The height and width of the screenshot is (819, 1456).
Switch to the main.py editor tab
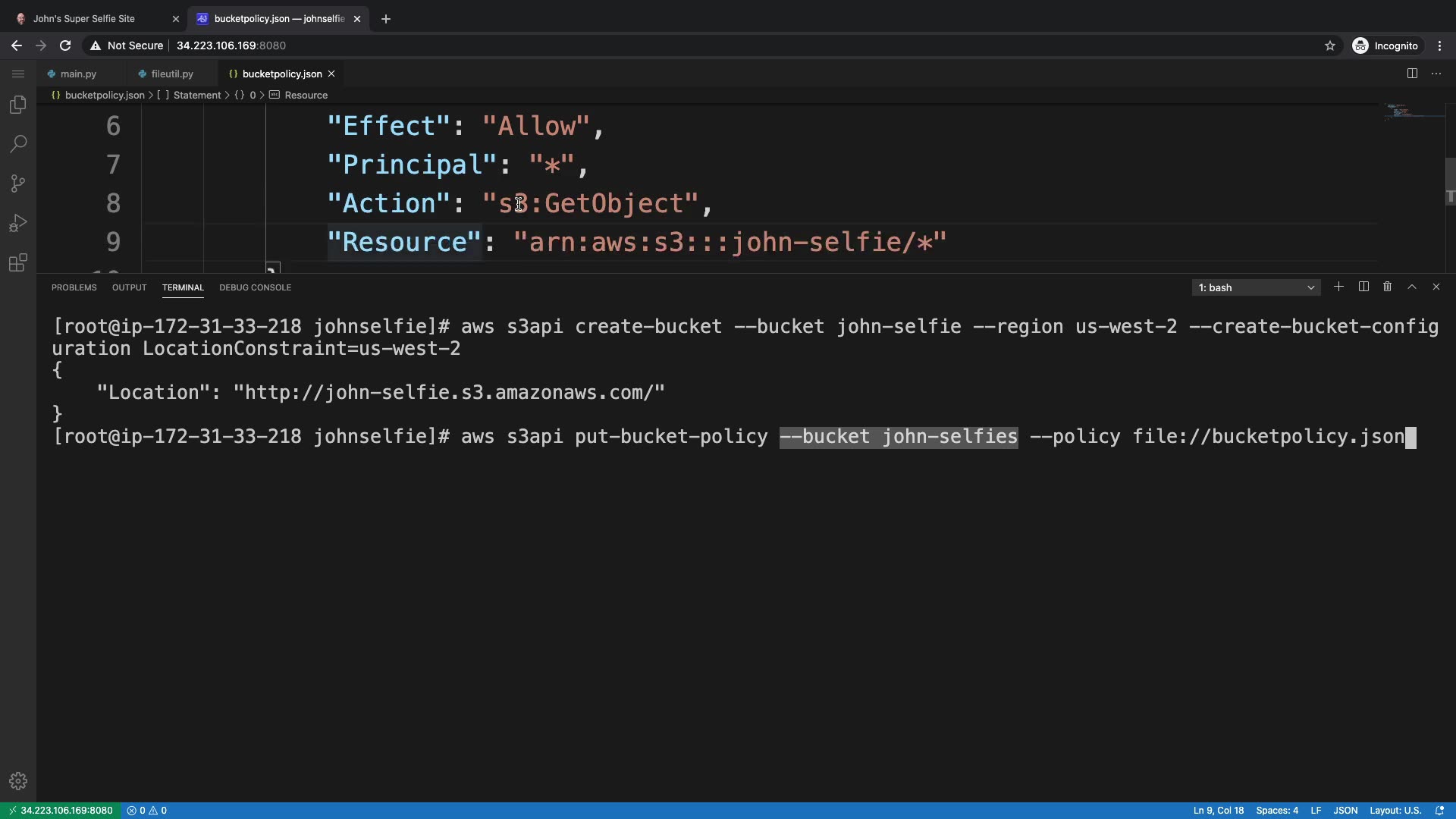78,74
